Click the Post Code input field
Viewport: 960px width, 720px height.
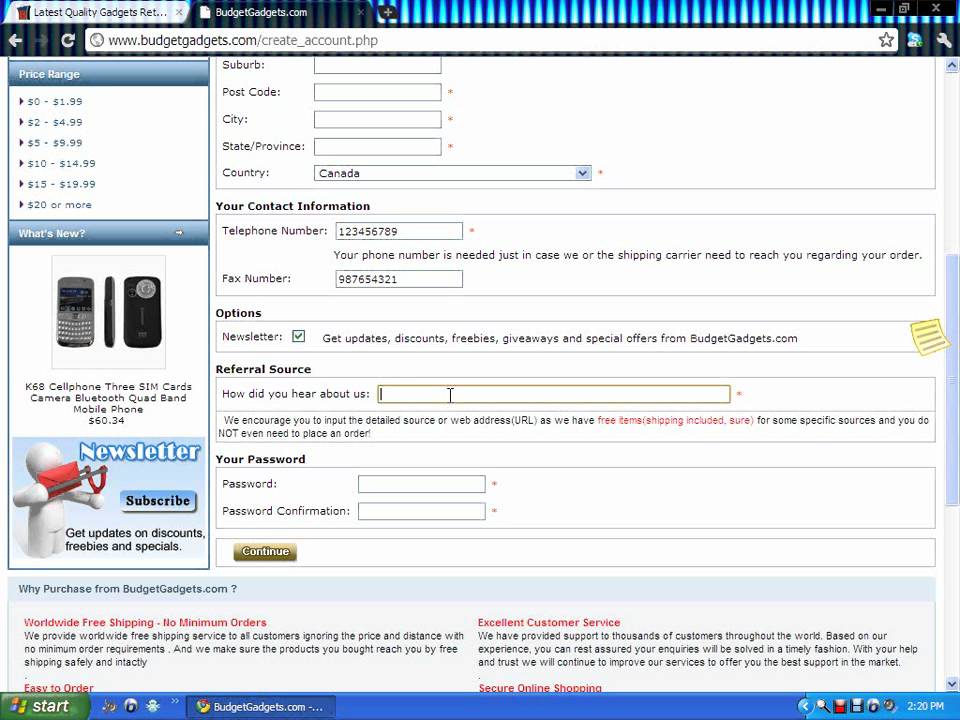coord(378,92)
